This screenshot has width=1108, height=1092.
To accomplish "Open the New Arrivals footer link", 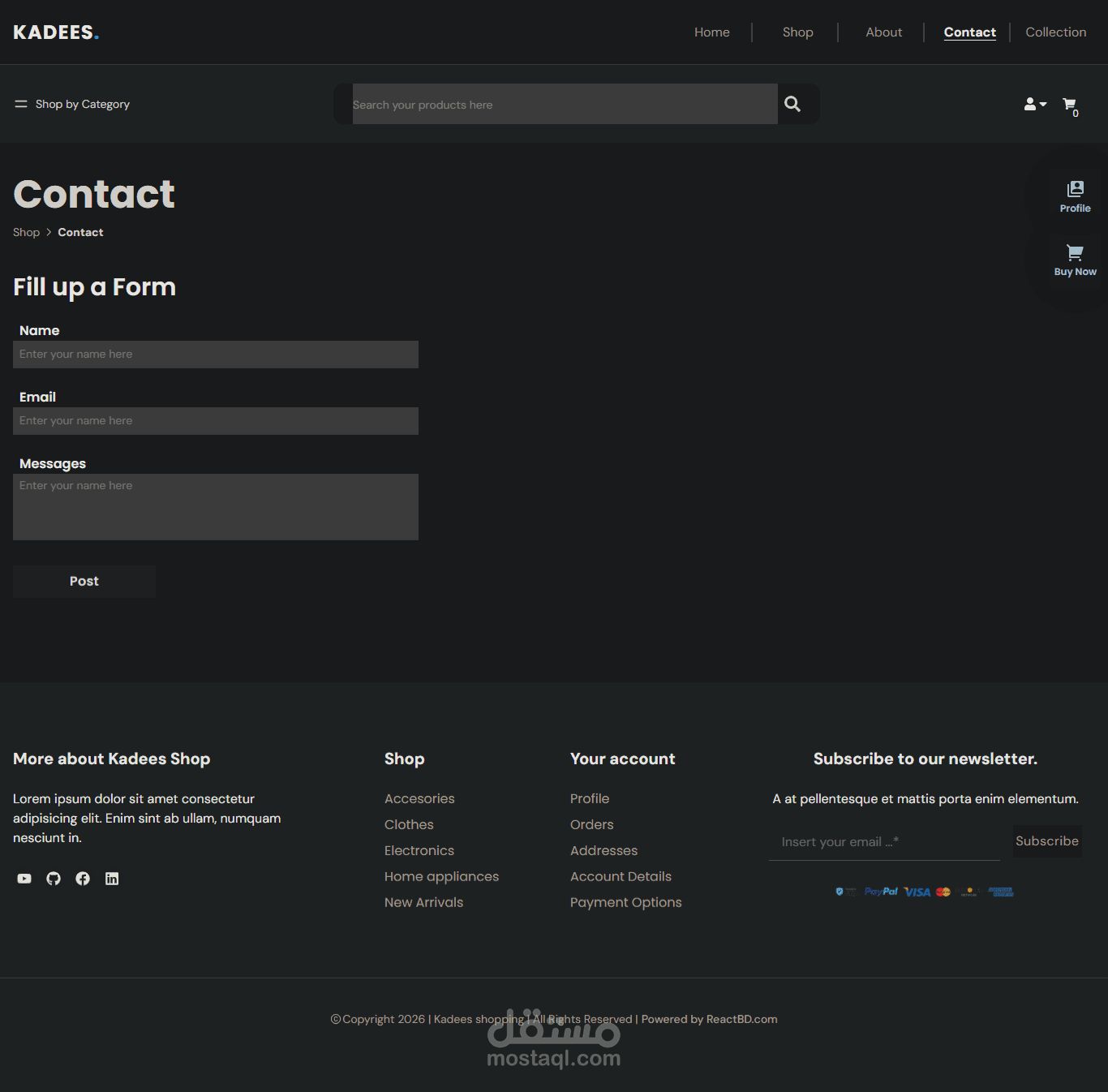I will click(423, 903).
